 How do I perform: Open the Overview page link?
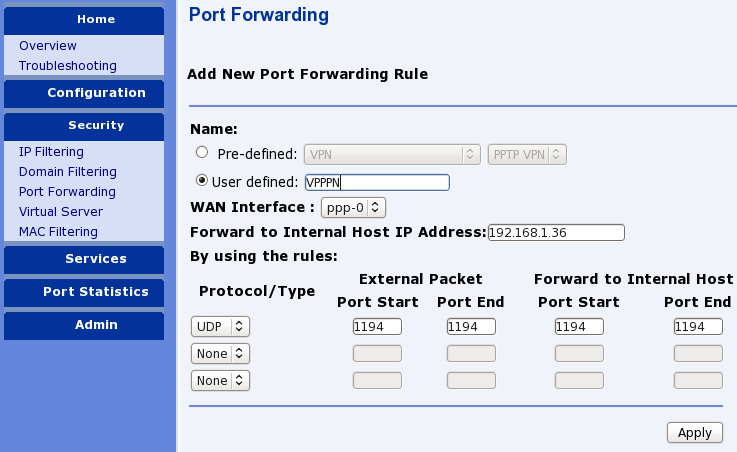pos(48,46)
